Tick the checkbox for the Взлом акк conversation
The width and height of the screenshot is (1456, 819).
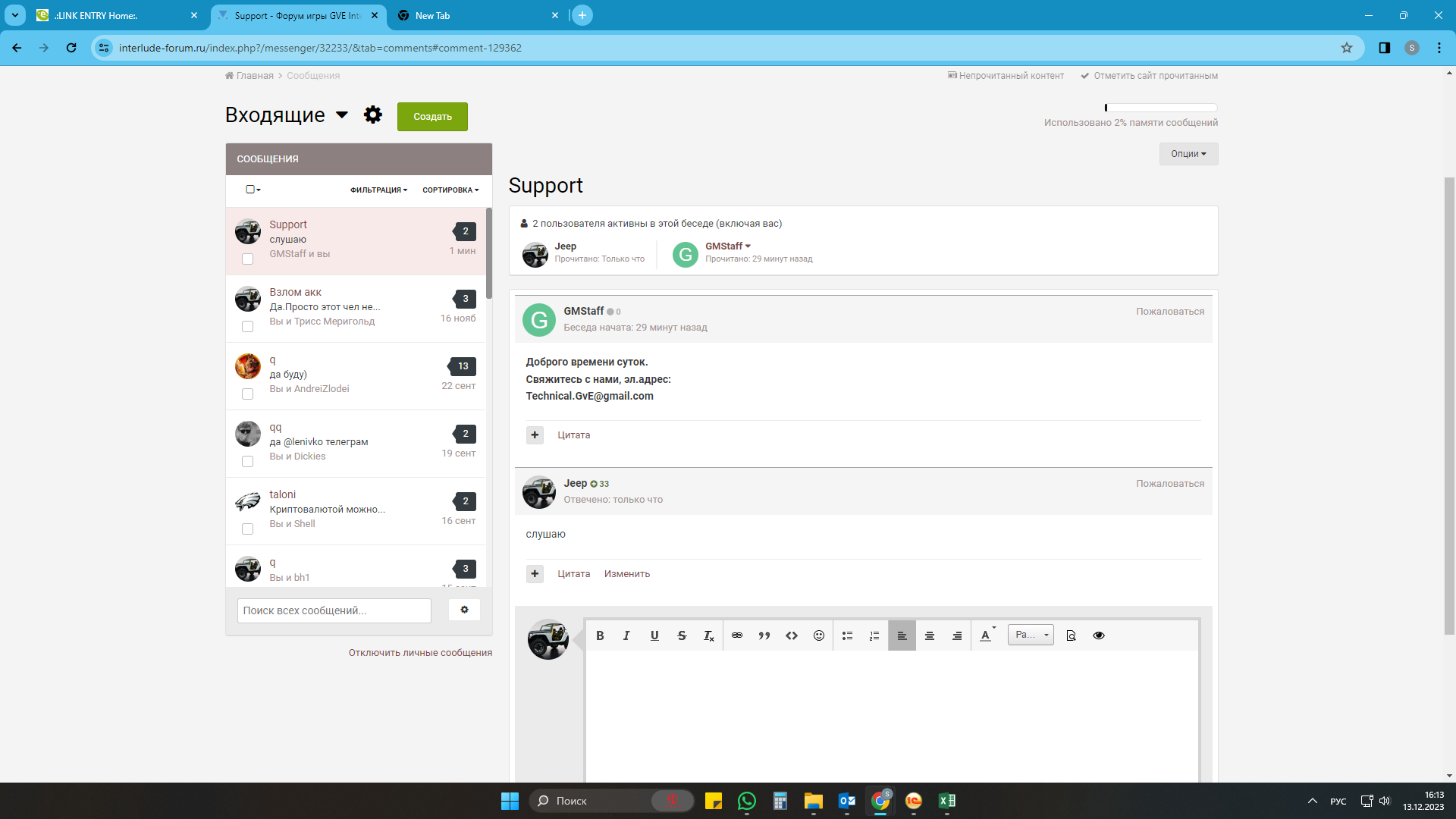point(247,327)
